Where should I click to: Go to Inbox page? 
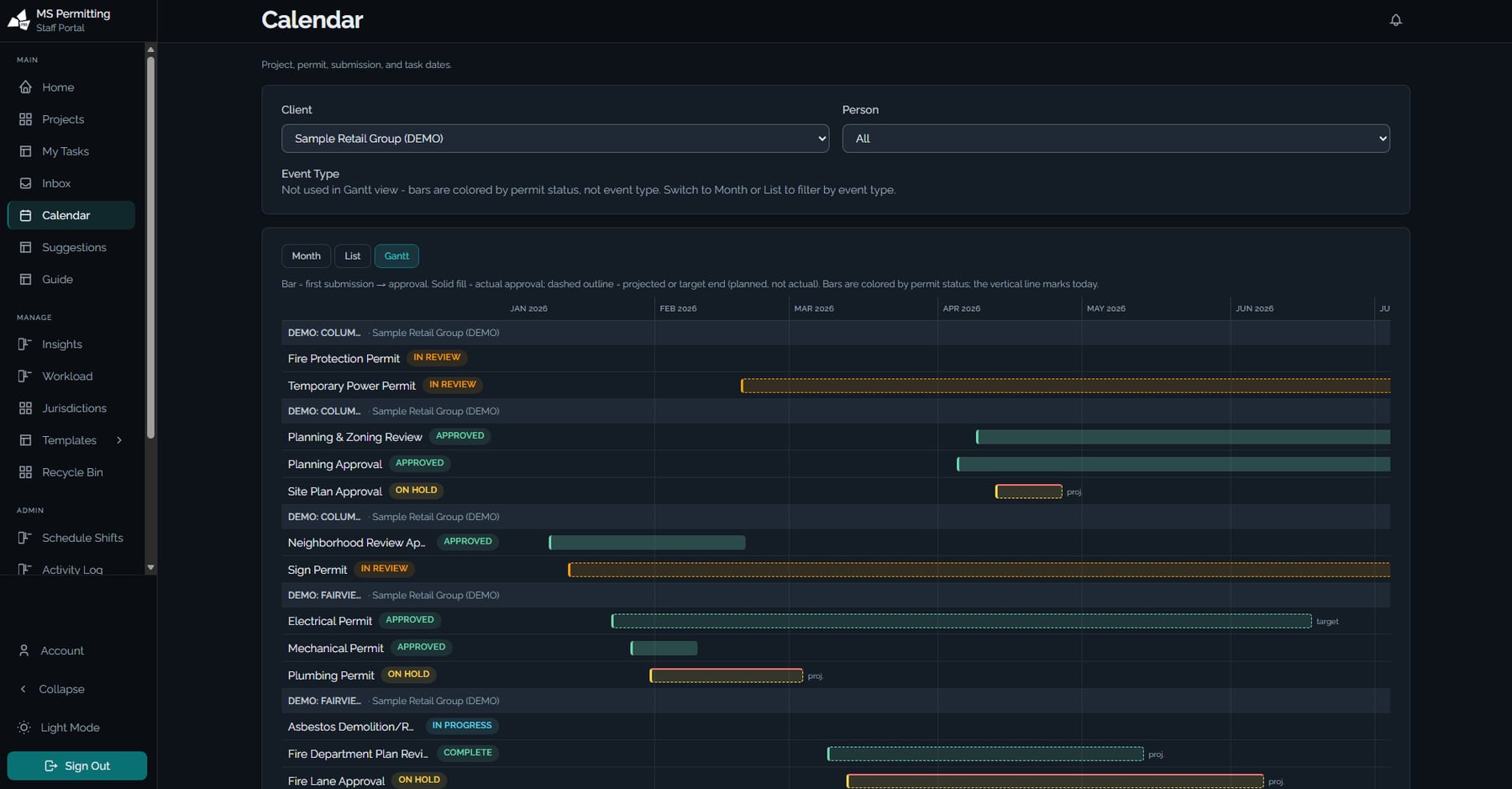click(71, 183)
